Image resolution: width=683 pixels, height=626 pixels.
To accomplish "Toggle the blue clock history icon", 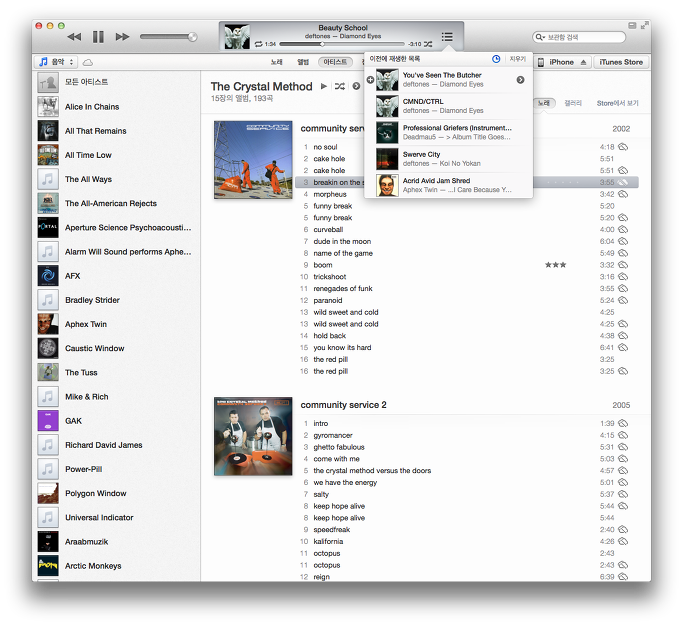I will (496, 59).
